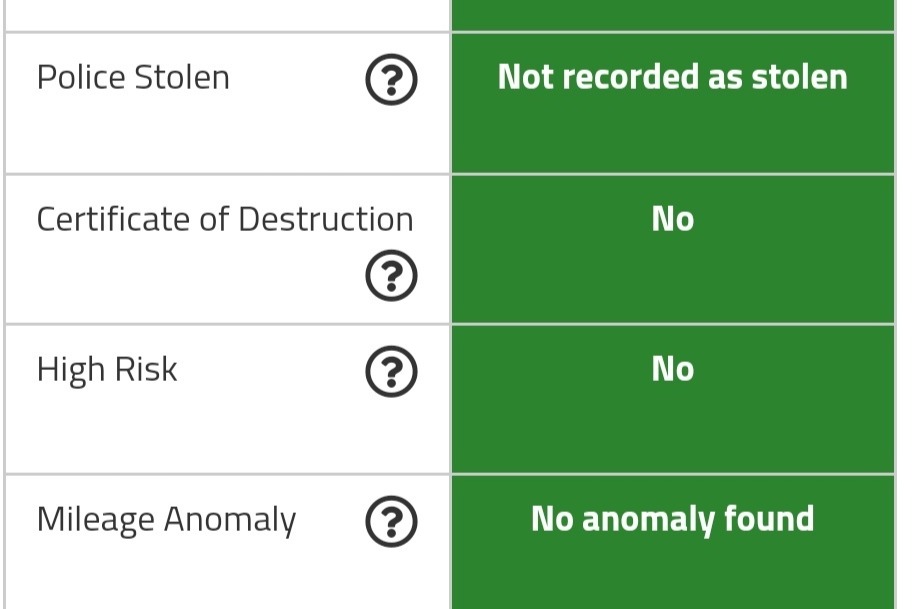This screenshot has height=609, width=914.
Task: Click the Certificate of Destruction help icon
Action: tap(391, 276)
